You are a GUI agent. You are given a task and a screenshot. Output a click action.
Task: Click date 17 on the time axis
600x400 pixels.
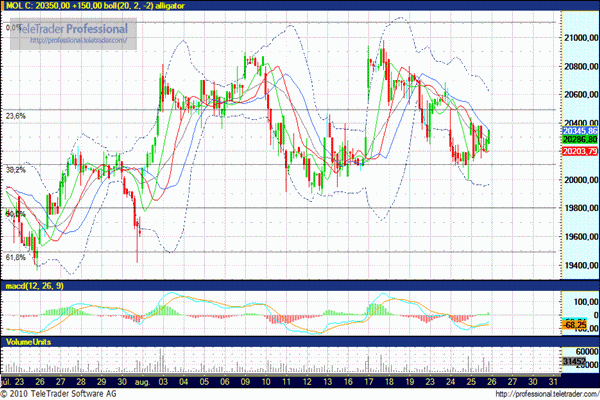(368, 381)
